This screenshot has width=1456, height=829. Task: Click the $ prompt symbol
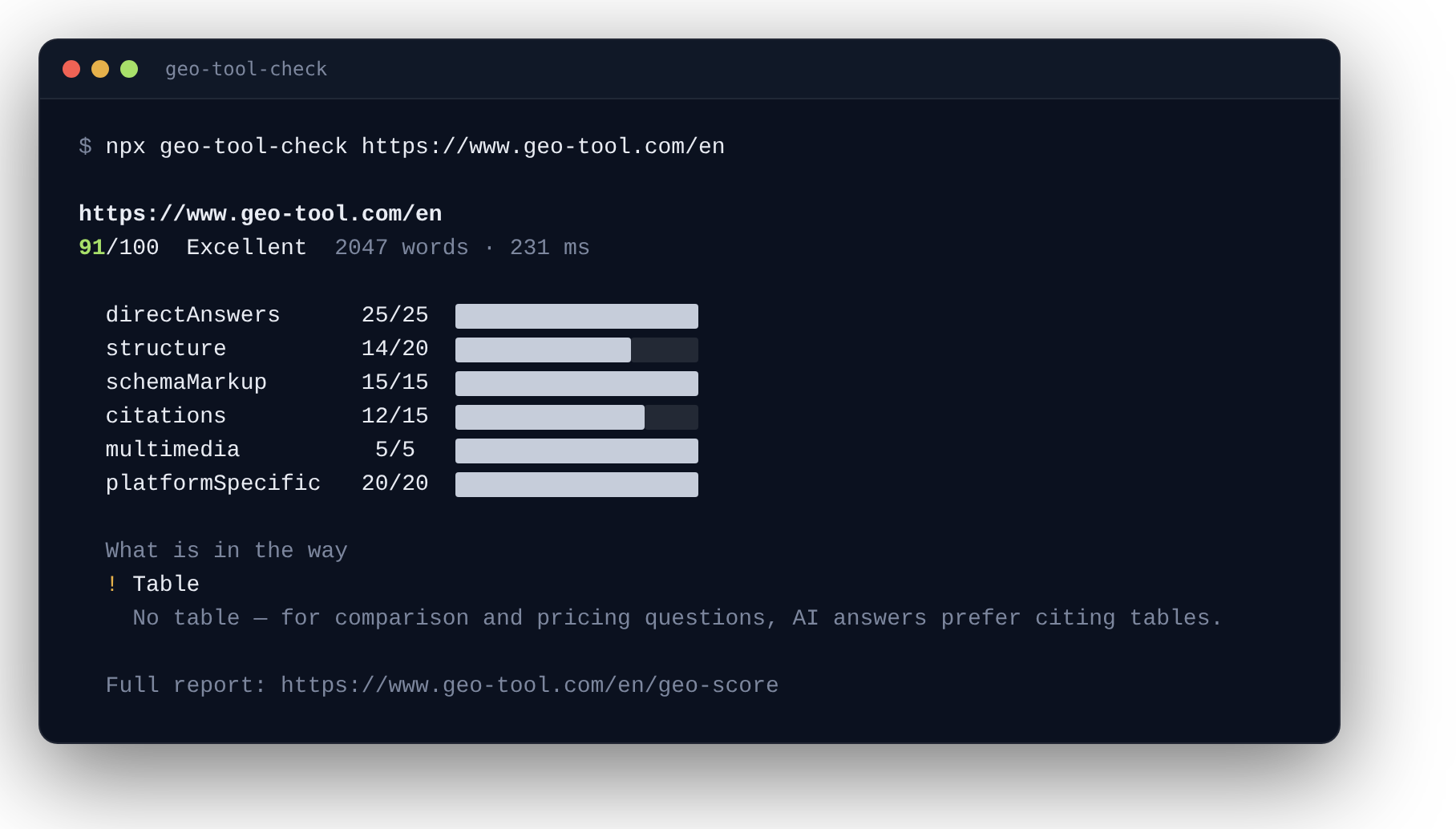(85, 147)
